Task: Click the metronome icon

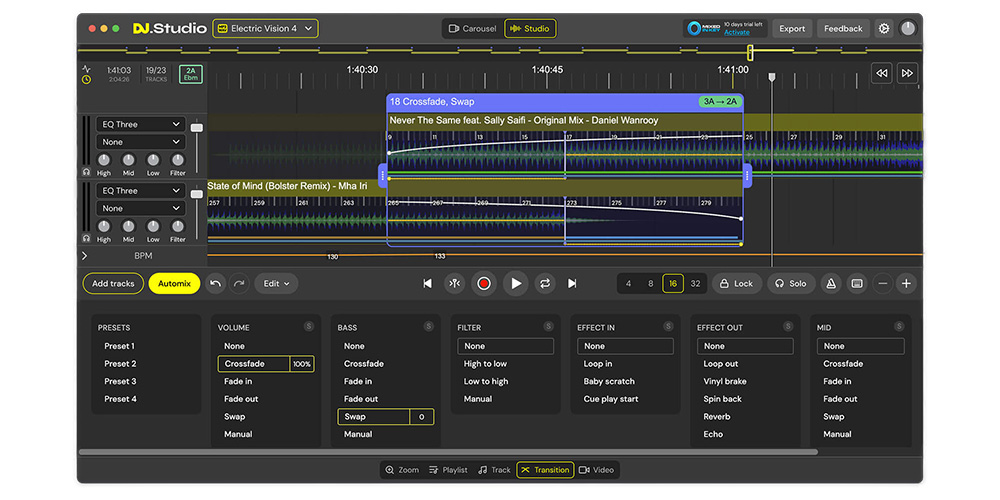Action: [x=830, y=284]
